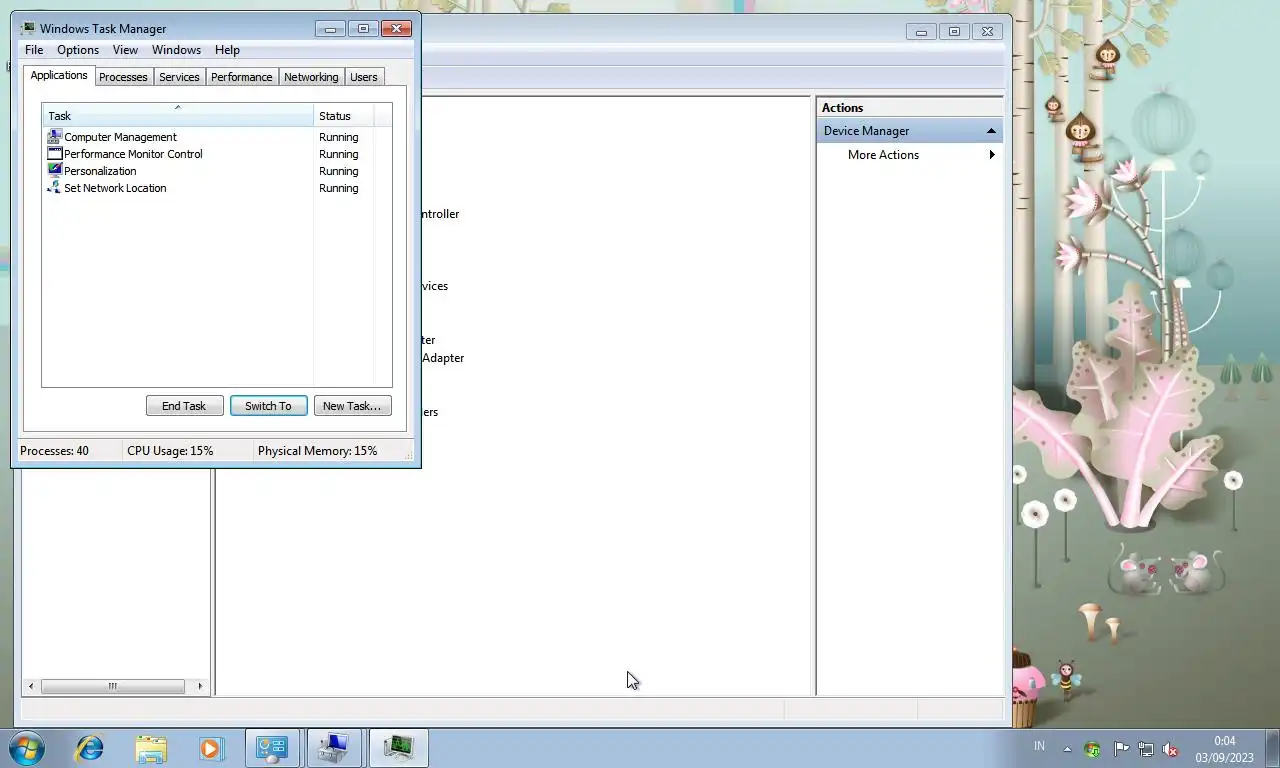Image resolution: width=1280 pixels, height=768 pixels.
Task: Sort by the Status column header
Action: (344, 116)
